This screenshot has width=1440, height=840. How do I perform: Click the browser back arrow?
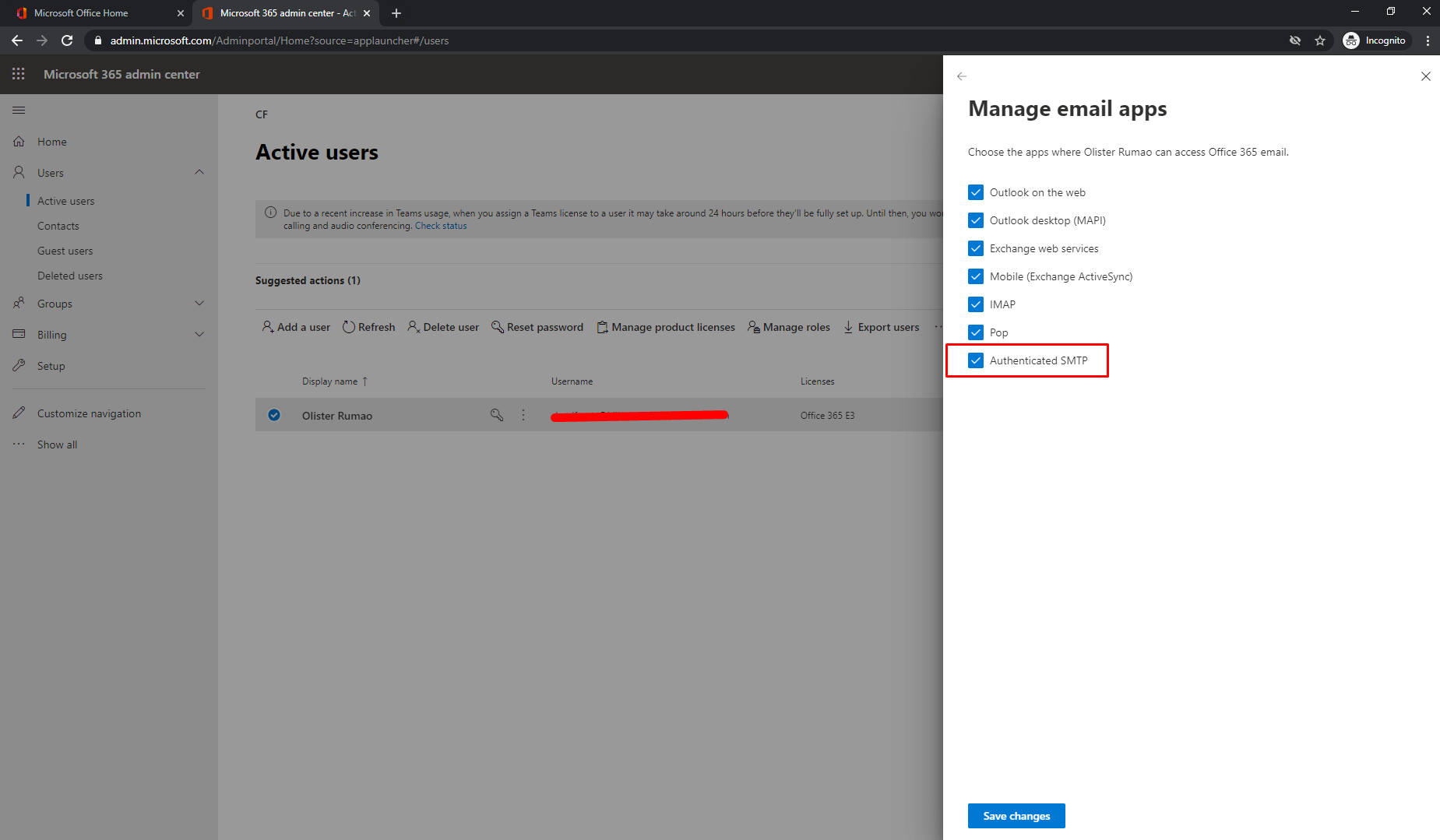tap(17, 40)
